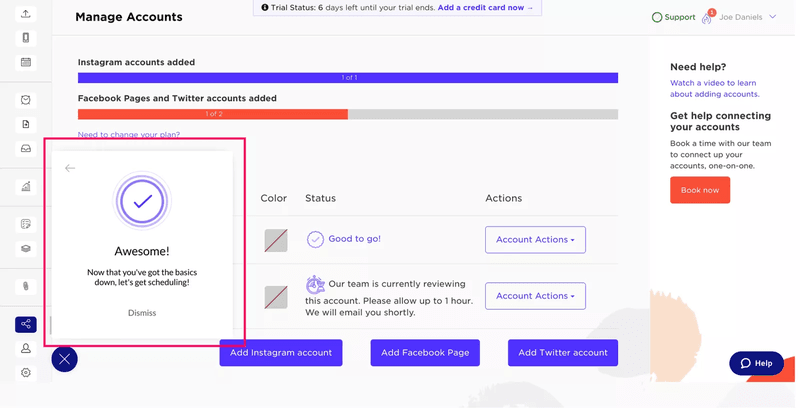The width and height of the screenshot is (800, 408).
Task: Go back using the popup's left arrow
Action: tap(70, 168)
